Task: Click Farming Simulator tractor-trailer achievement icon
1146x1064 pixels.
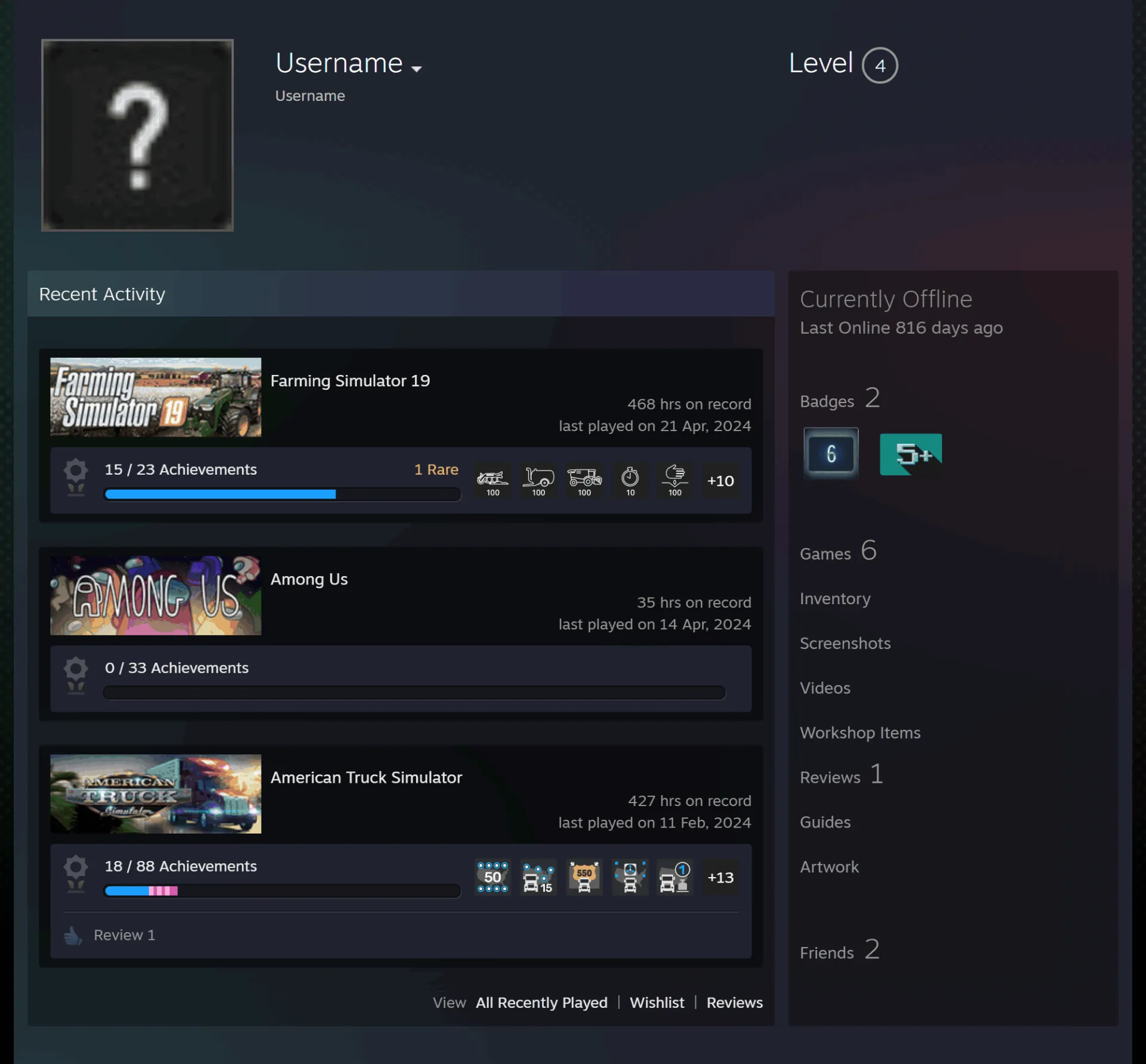Action: pos(538,481)
